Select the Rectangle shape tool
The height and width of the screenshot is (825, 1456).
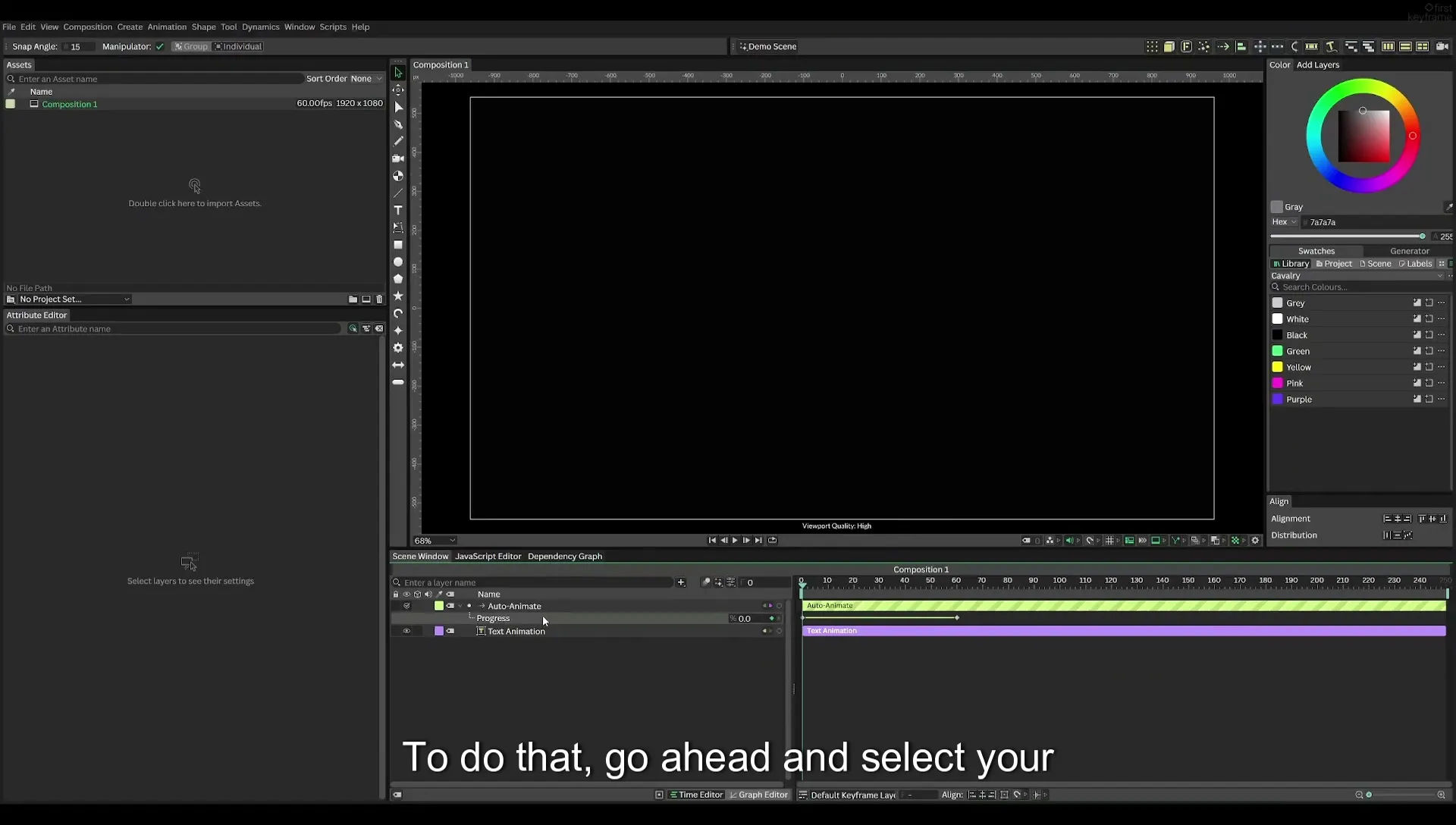tap(398, 245)
